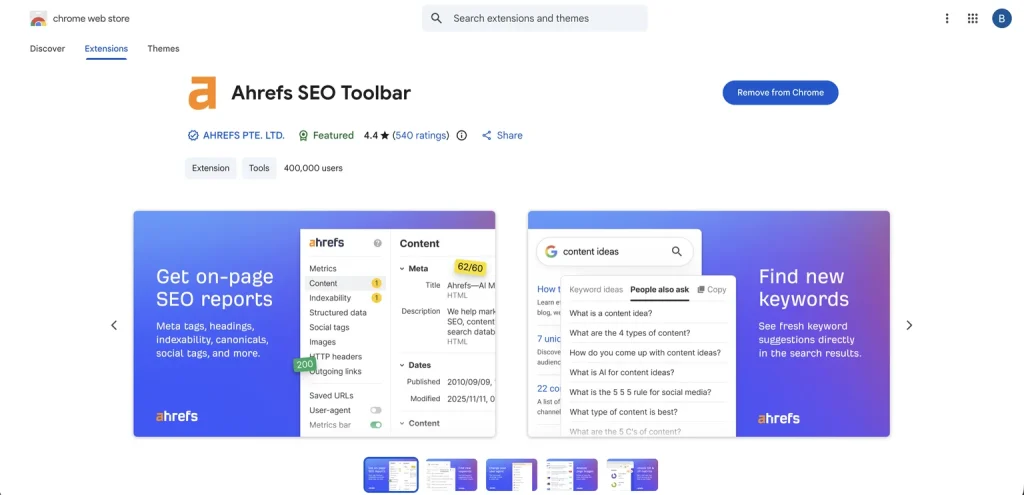
Task: Open the Google apps grid
Action: pos(972,18)
